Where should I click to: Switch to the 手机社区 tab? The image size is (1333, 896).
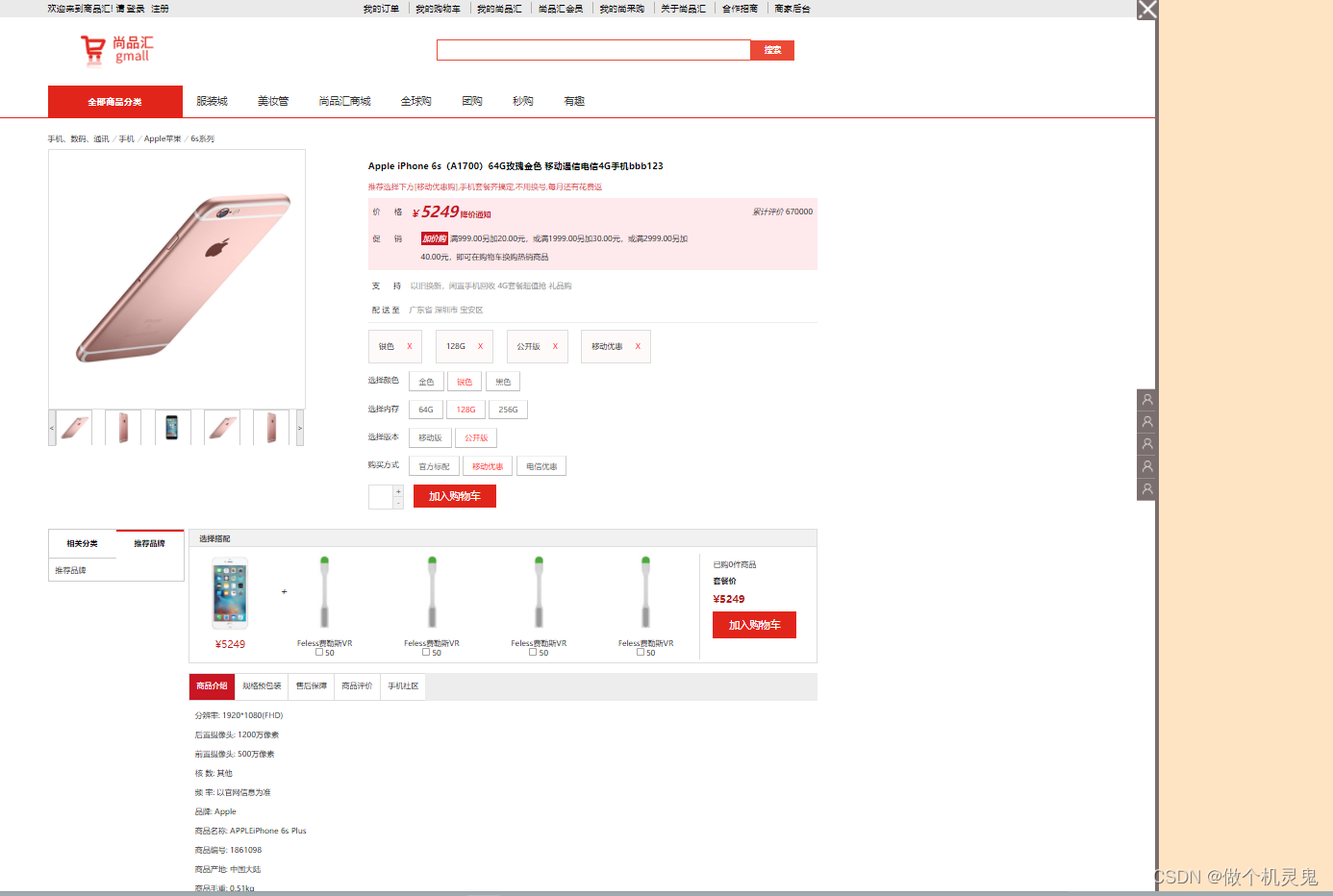[403, 685]
